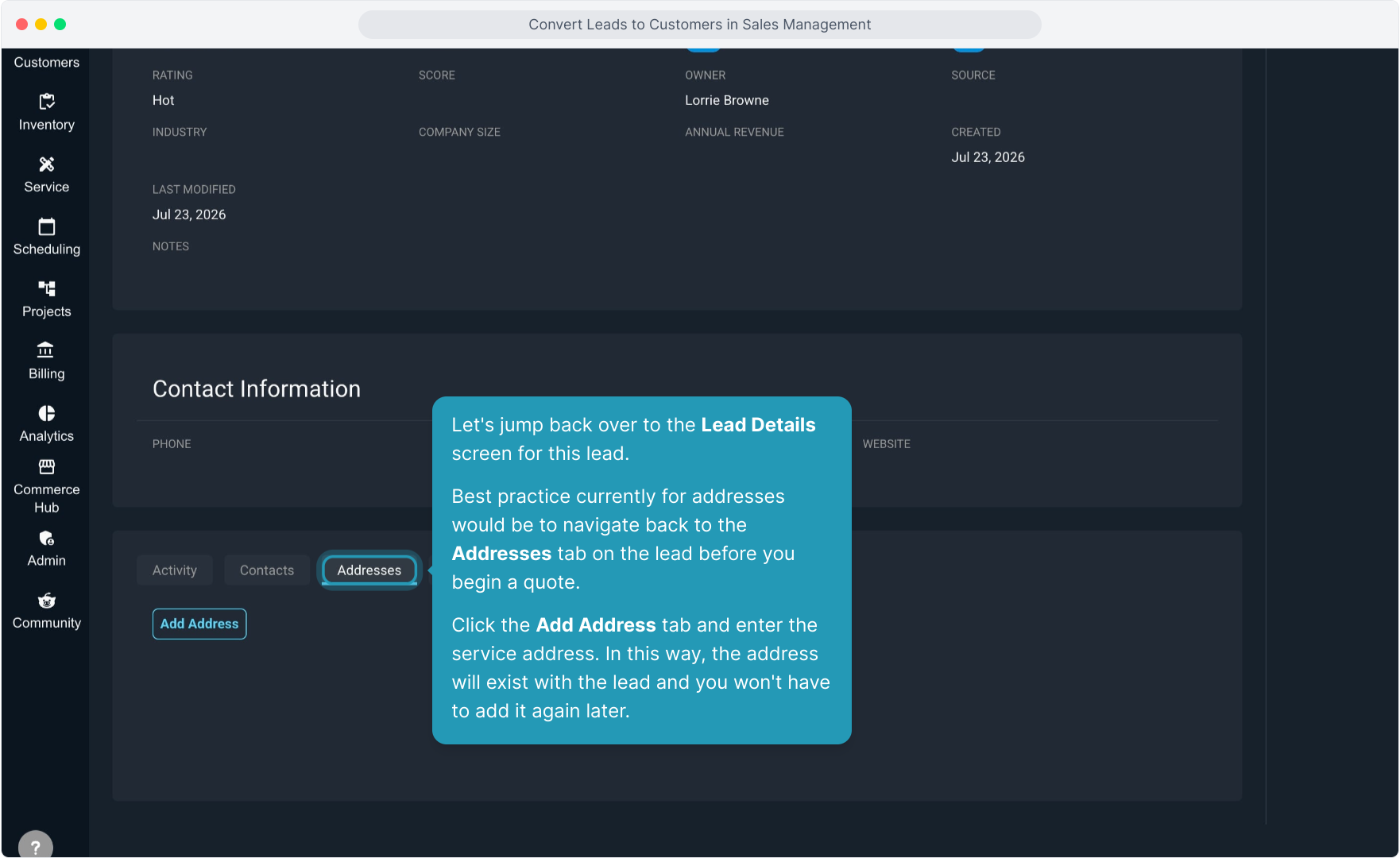Click the RATING field label
This screenshot has width=1400, height=858.
[172, 75]
